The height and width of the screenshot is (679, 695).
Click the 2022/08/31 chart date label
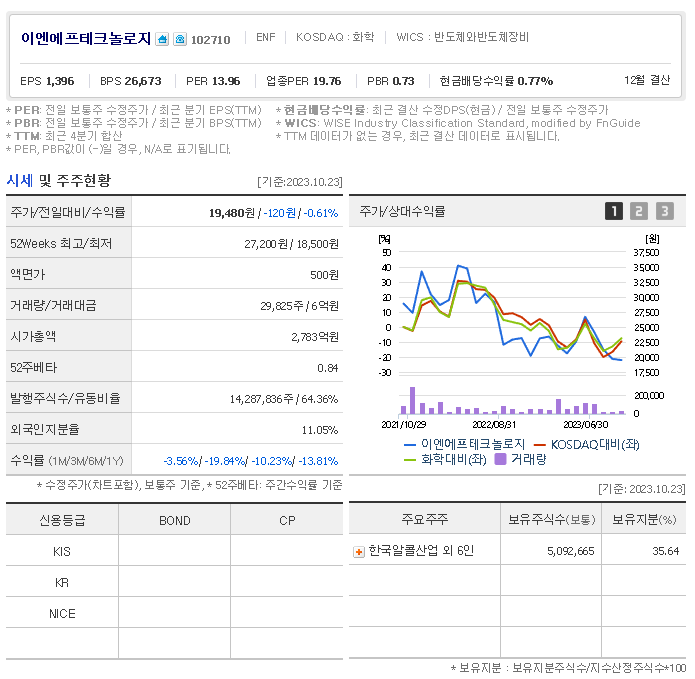pyautogui.click(x=494, y=425)
